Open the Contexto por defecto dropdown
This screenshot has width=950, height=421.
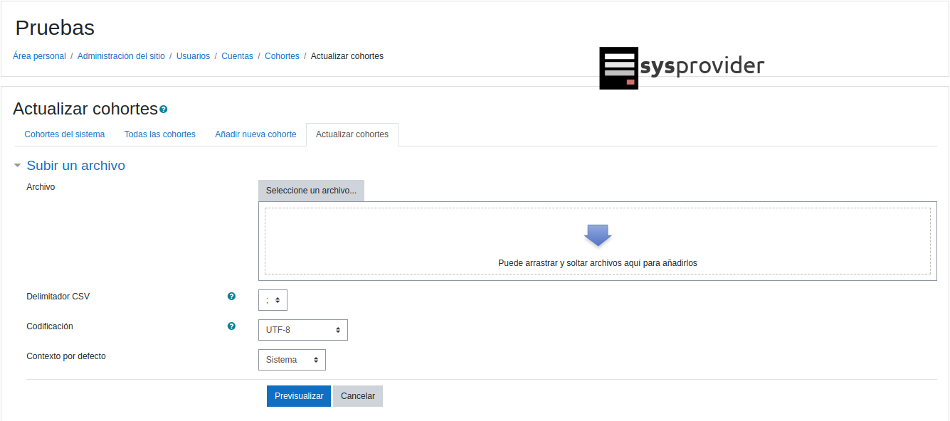click(x=292, y=359)
